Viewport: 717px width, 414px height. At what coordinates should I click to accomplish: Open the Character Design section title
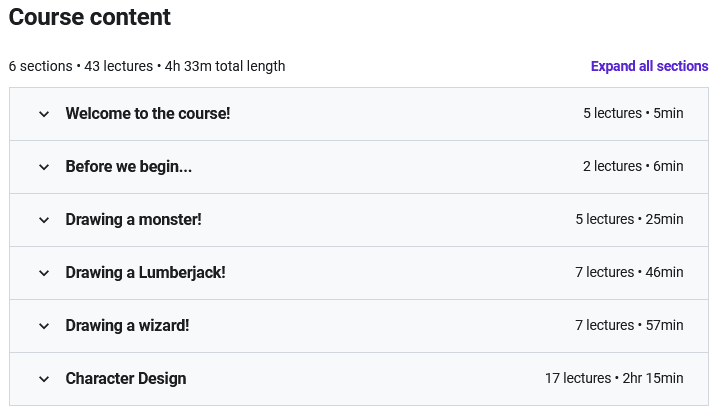[126, 379]
